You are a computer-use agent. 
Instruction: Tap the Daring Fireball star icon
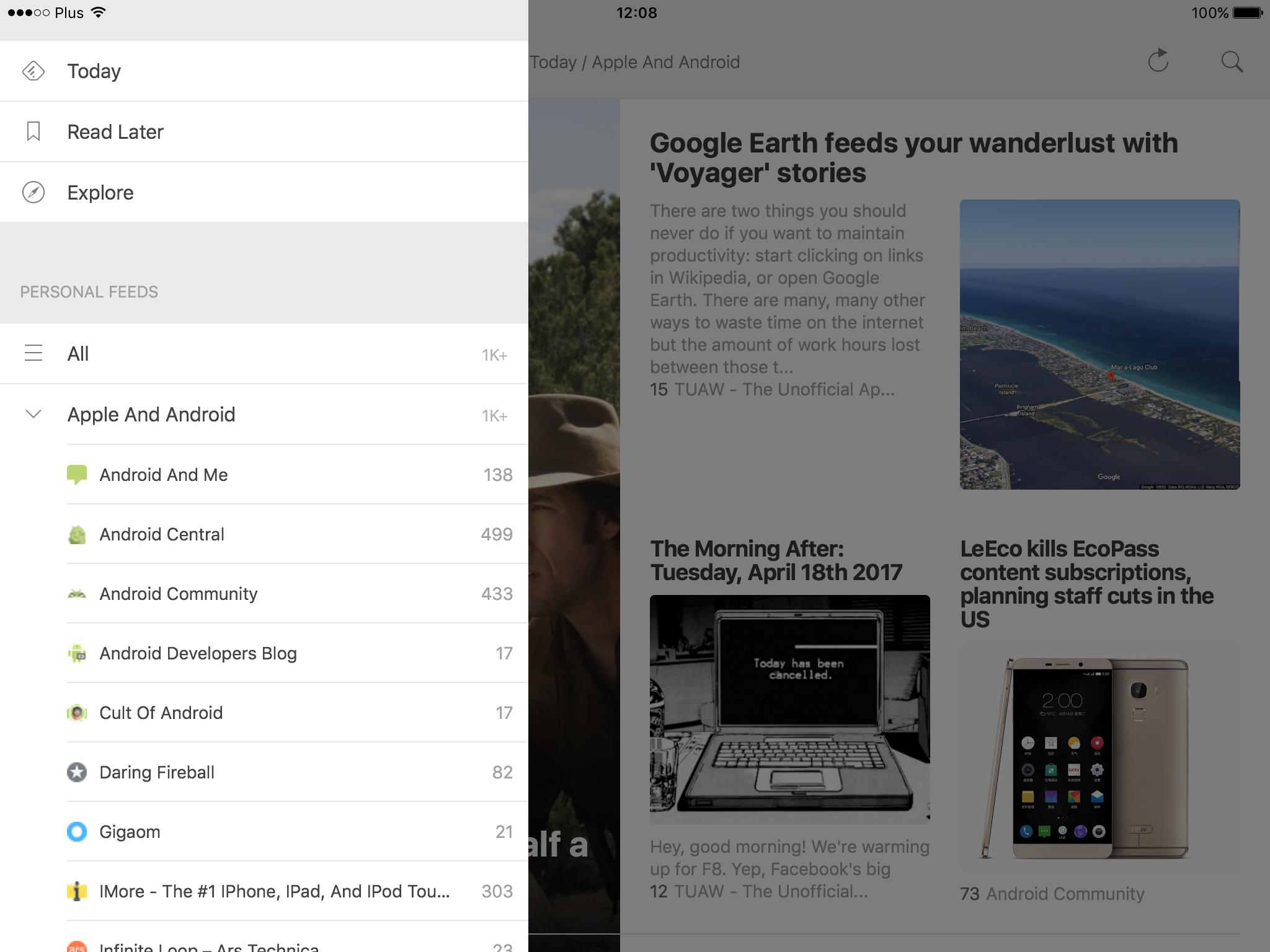[77, 772]
